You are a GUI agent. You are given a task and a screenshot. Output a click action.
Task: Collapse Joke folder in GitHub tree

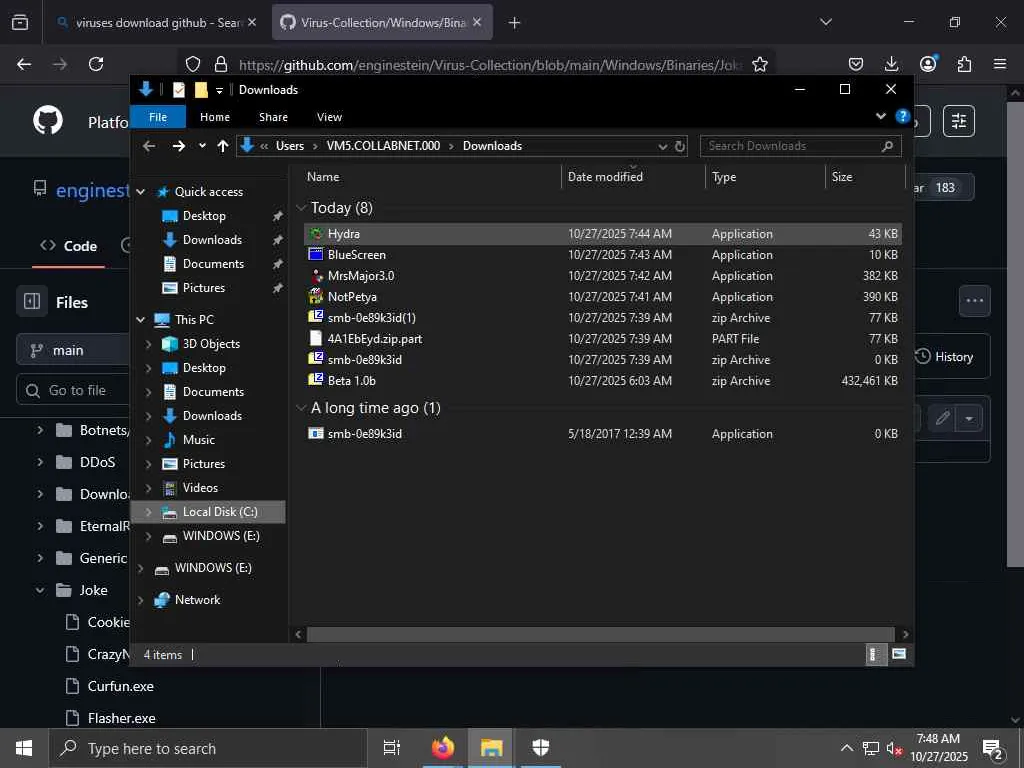40,590
